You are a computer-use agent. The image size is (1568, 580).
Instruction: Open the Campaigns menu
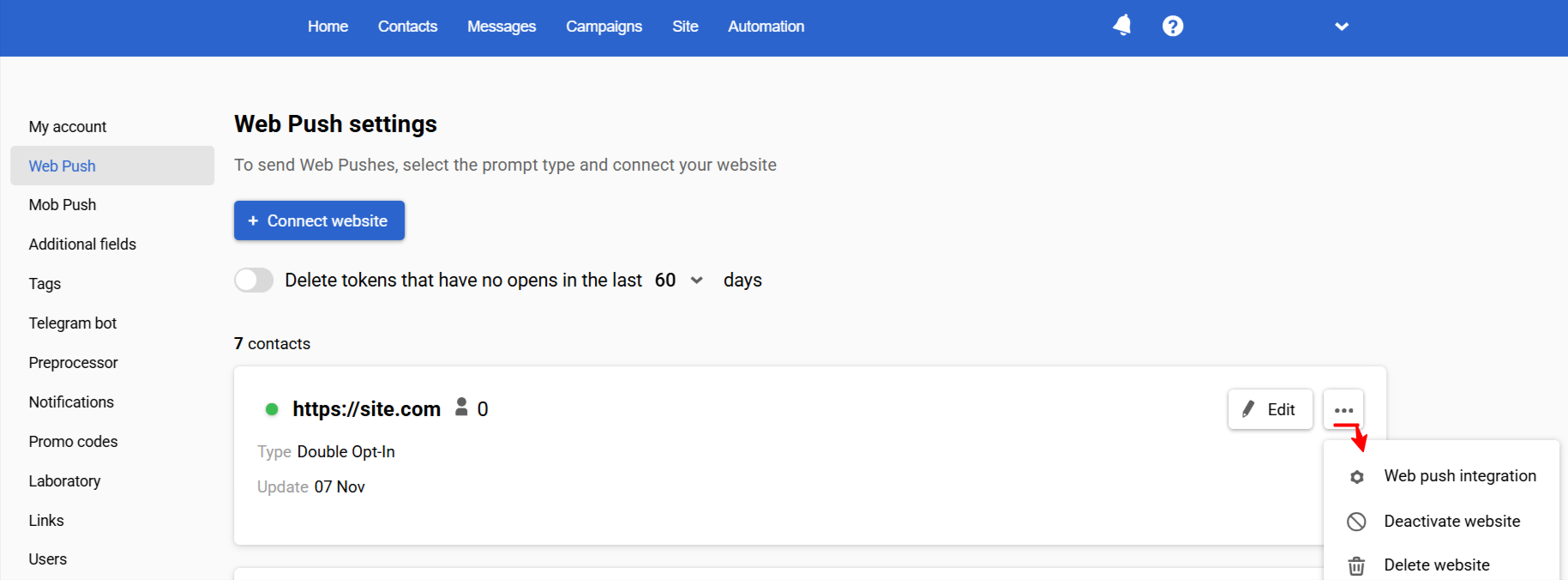click(x=604, y=27)
